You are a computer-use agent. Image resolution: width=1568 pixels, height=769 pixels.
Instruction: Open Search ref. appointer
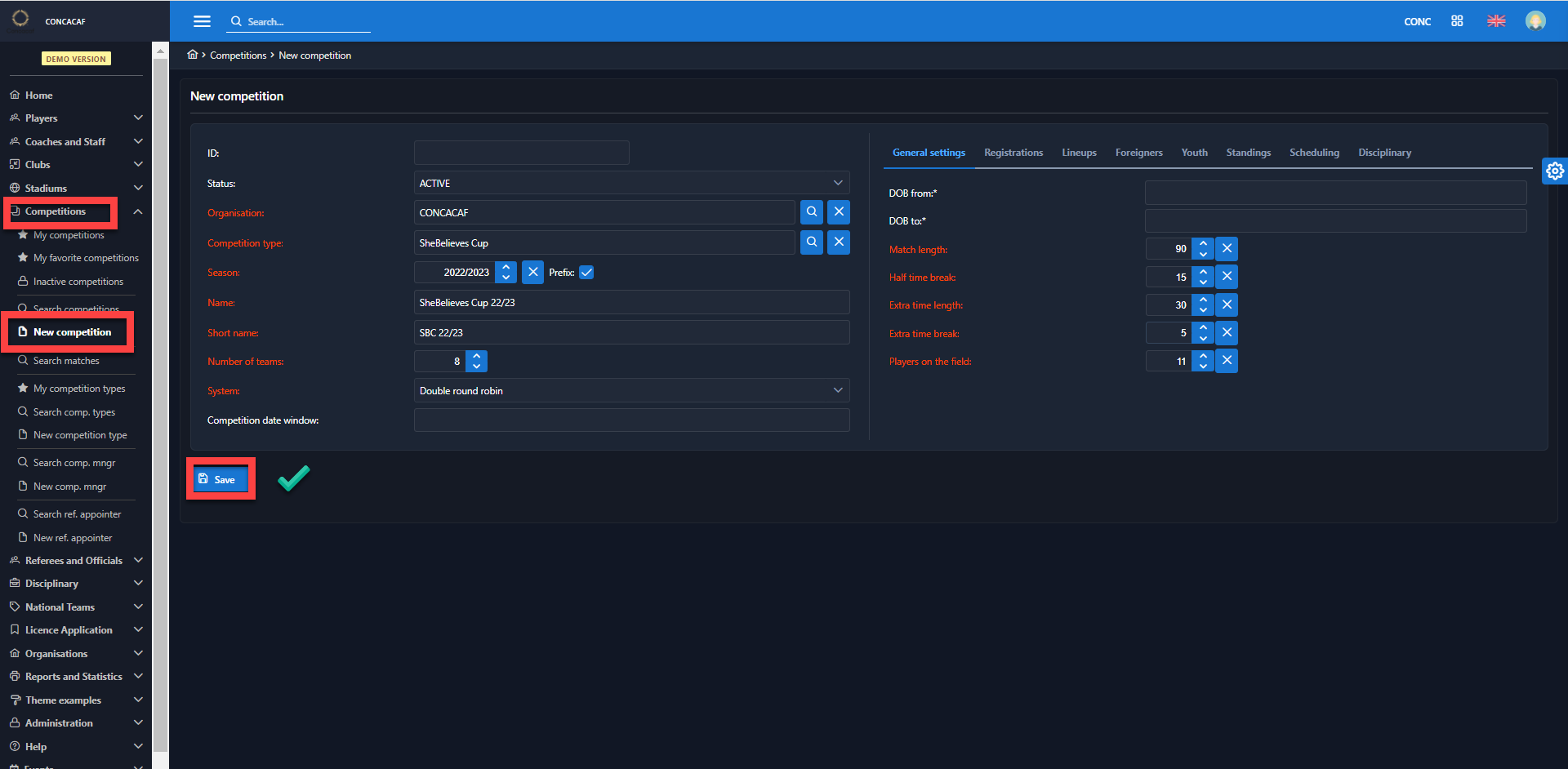[x=77, y=514]
